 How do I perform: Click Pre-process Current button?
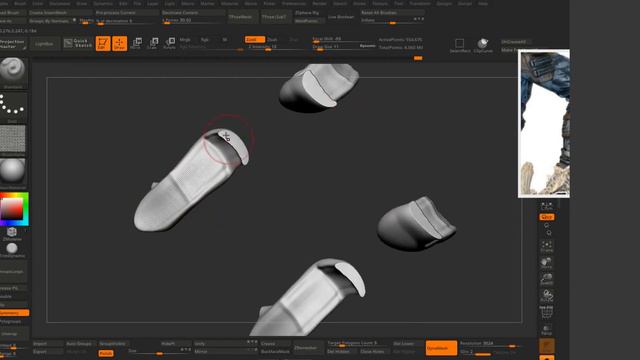(127, 13)
